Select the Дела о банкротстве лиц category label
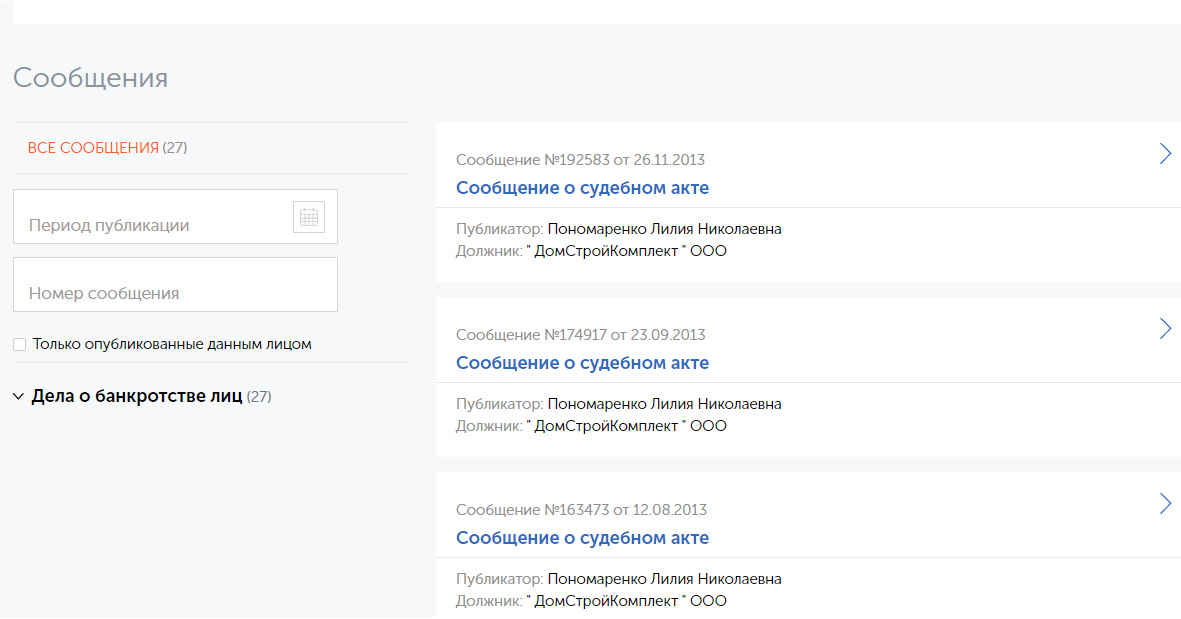 point(137,396)
